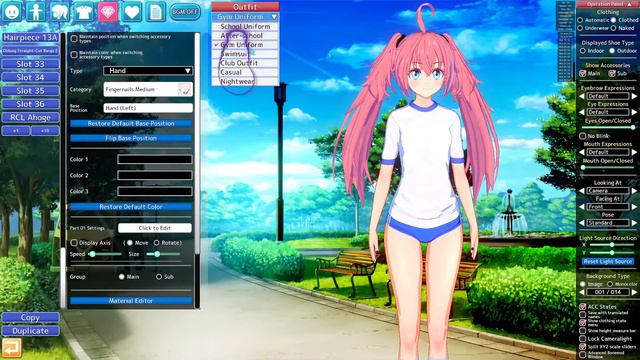The height and width of the screenshot is (360, 640).
Task: Open the document Save/Load tab icon
Action: [x=156, y=12]
